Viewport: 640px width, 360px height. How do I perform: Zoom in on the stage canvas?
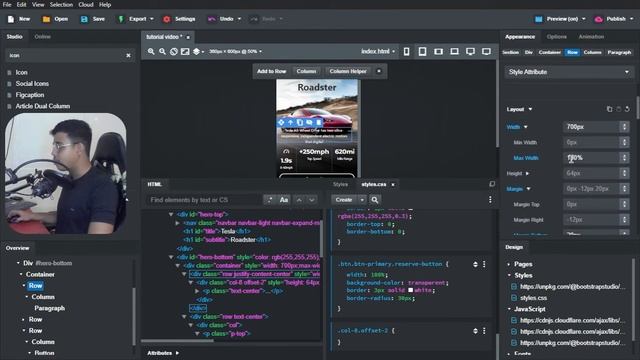coord(151,51)
